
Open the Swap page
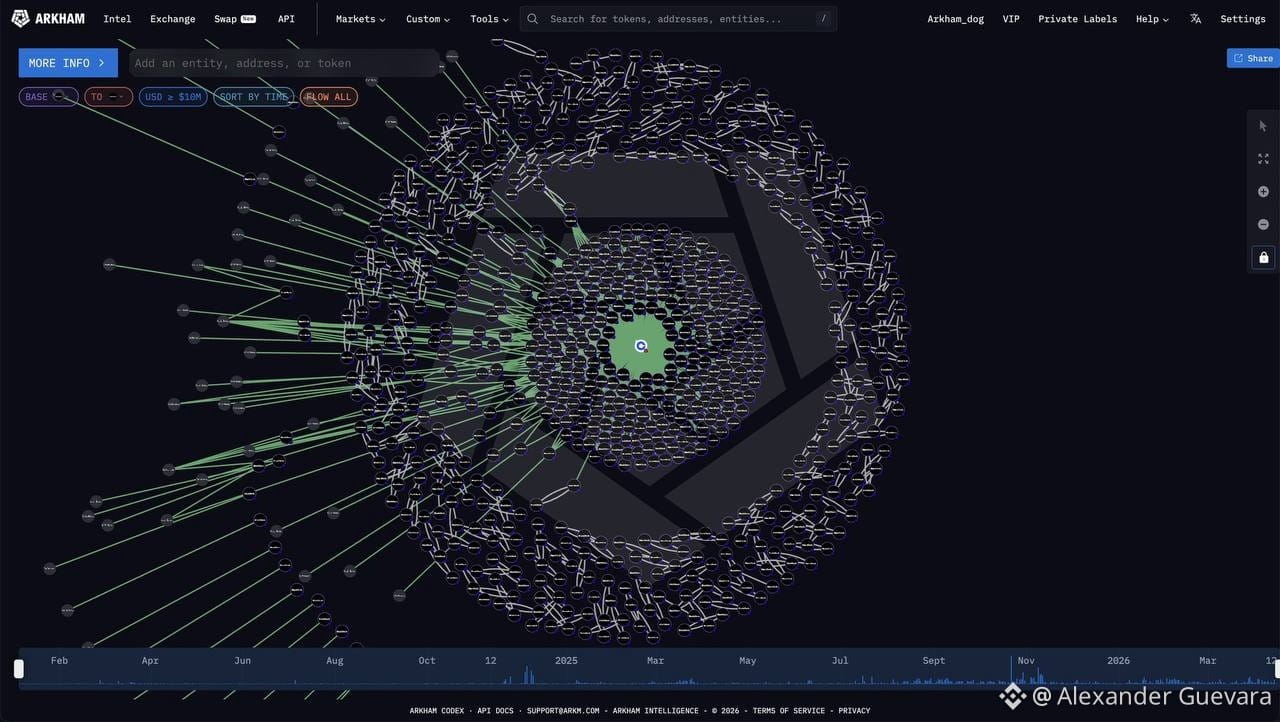pyautogui.click(x=235, y=19)
